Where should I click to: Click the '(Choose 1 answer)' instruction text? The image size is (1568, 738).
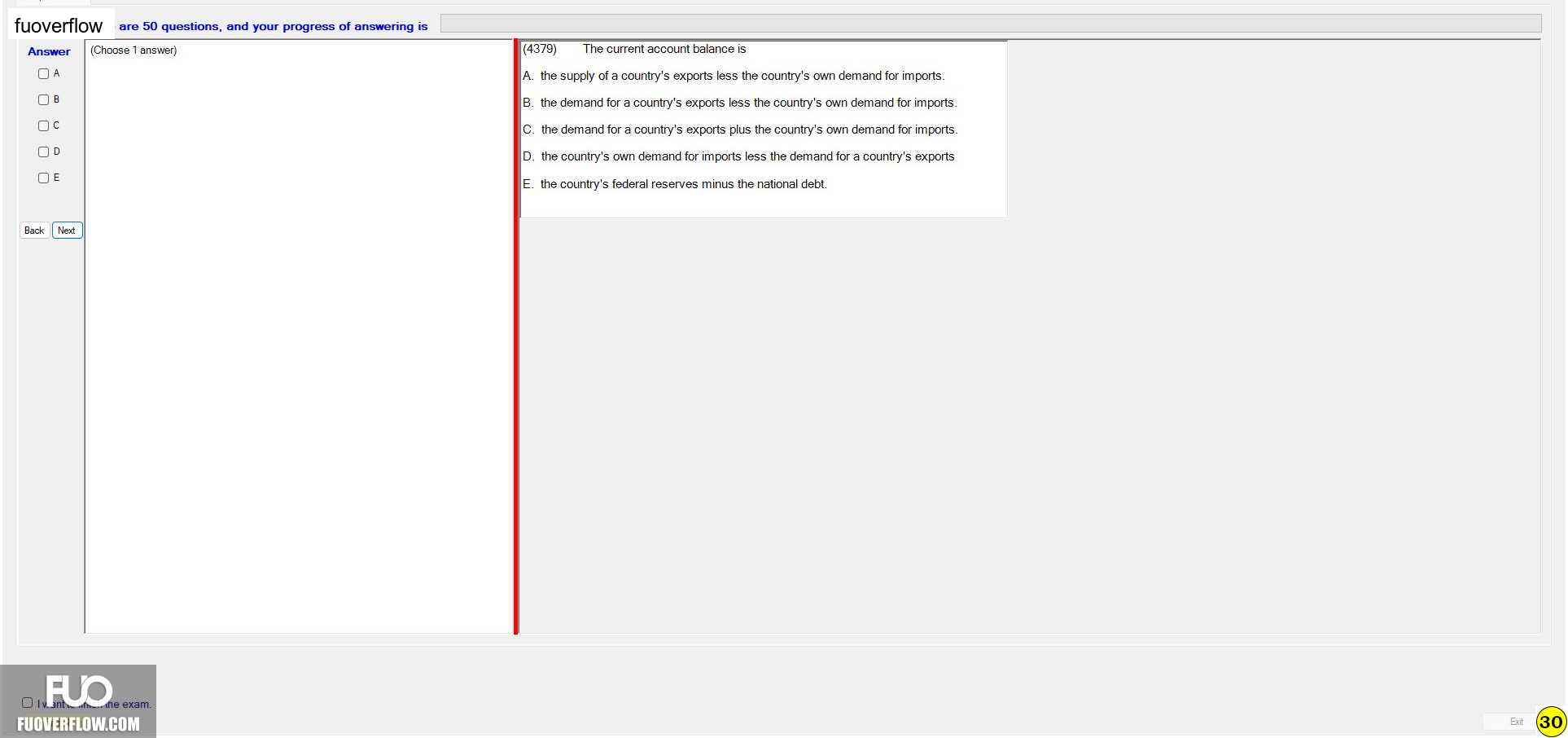[x=134, y=51]
